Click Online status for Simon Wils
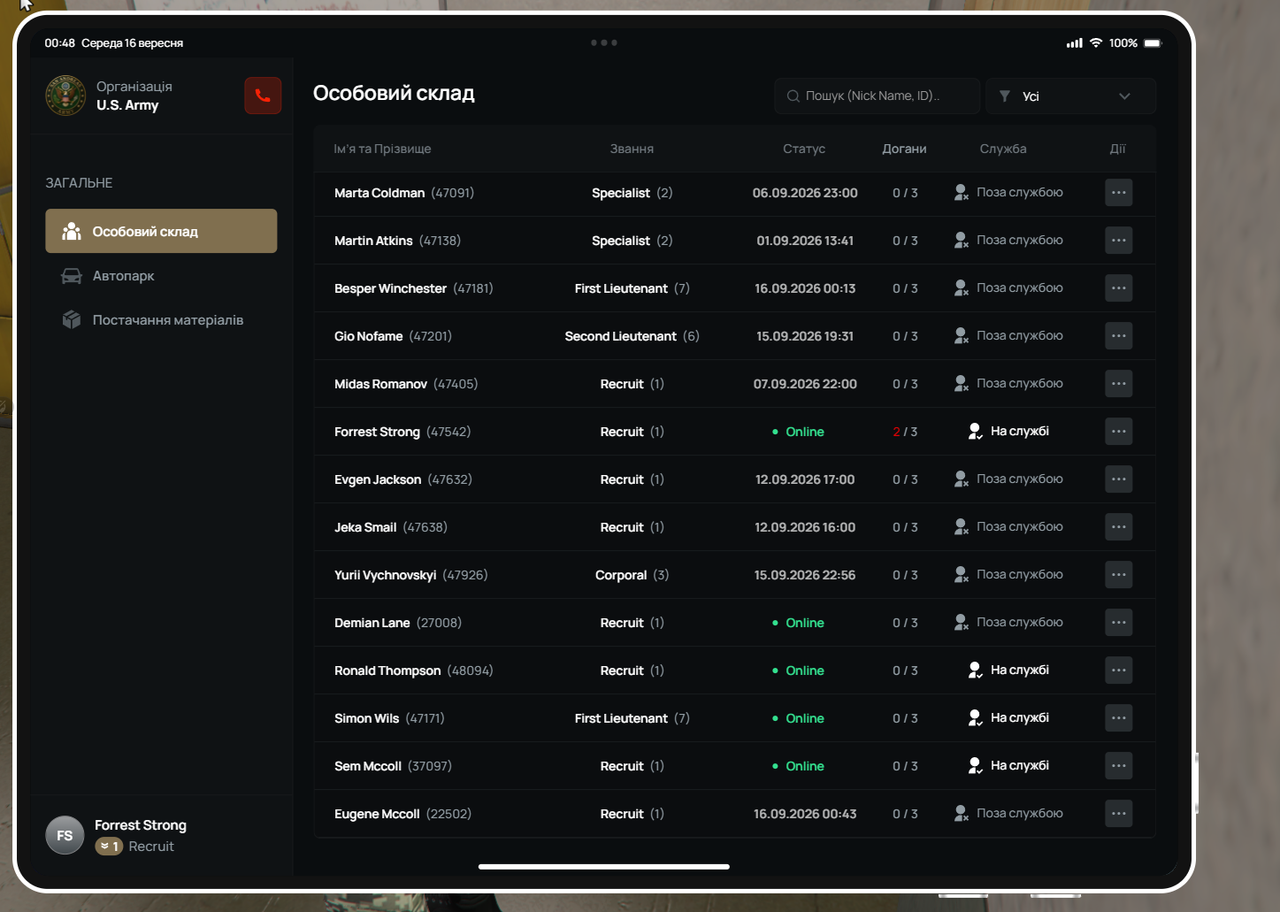Screen dimensions: 1280x912 (x=798, y=718)
